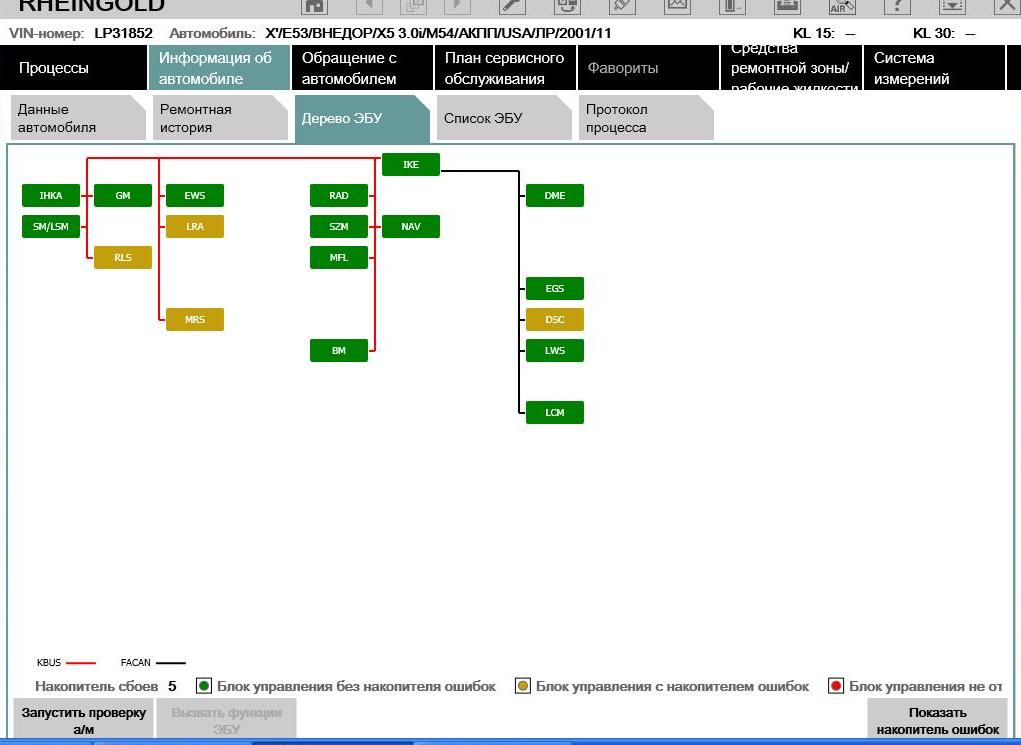Open the wrench settings toolbar icon

pos(512,6)
